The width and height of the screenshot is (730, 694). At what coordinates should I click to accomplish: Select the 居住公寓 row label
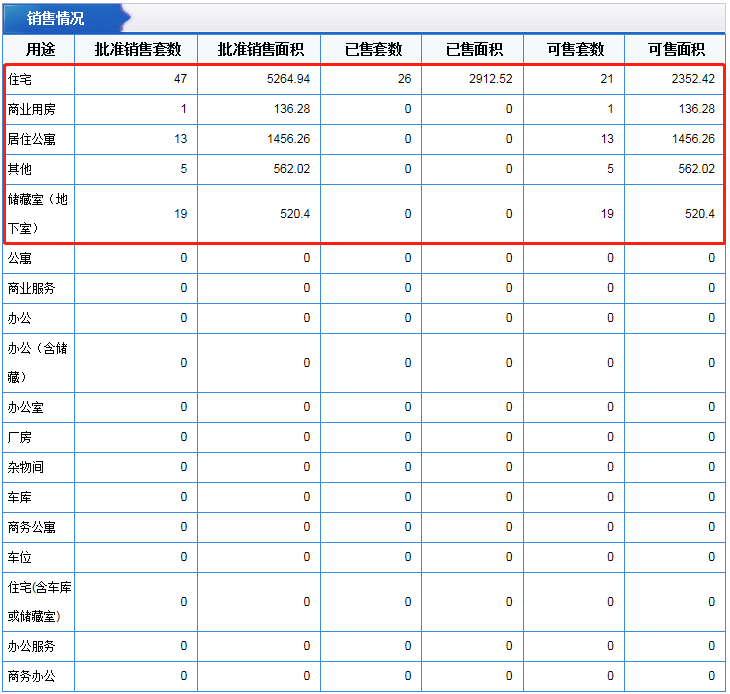click(31, 139)
